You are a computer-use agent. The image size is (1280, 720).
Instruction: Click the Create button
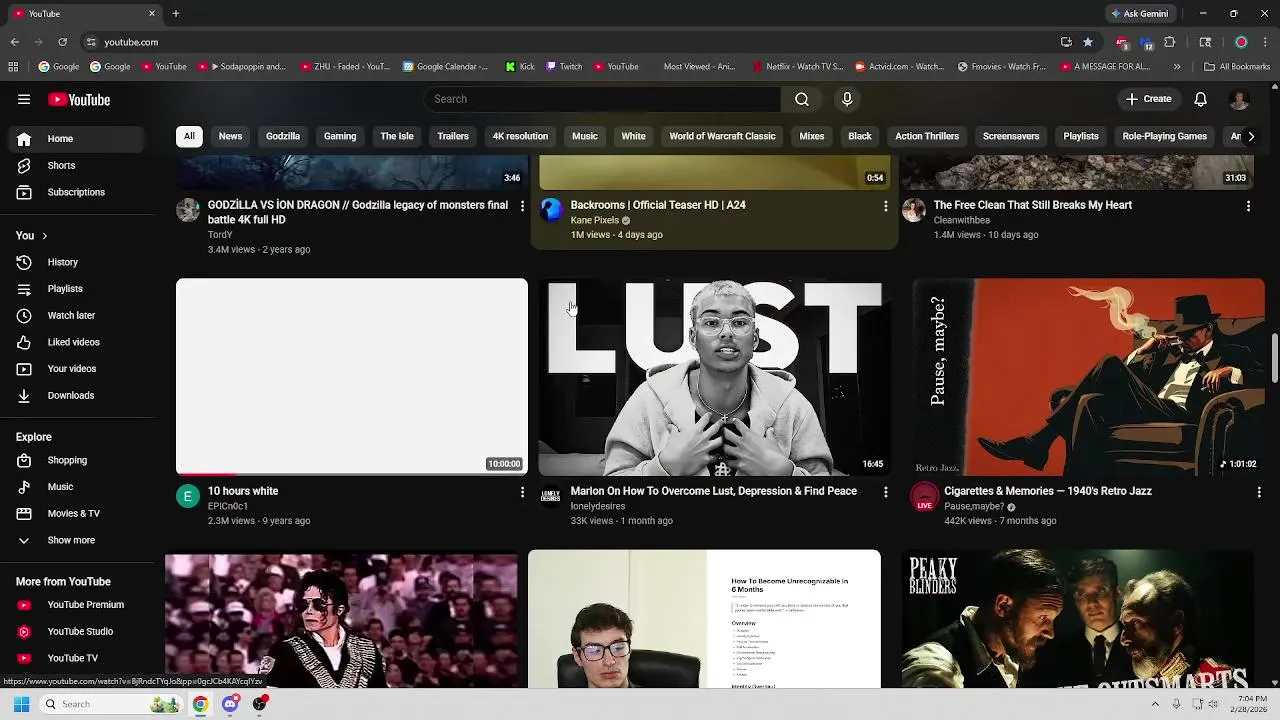click(x=1148, y=99)
